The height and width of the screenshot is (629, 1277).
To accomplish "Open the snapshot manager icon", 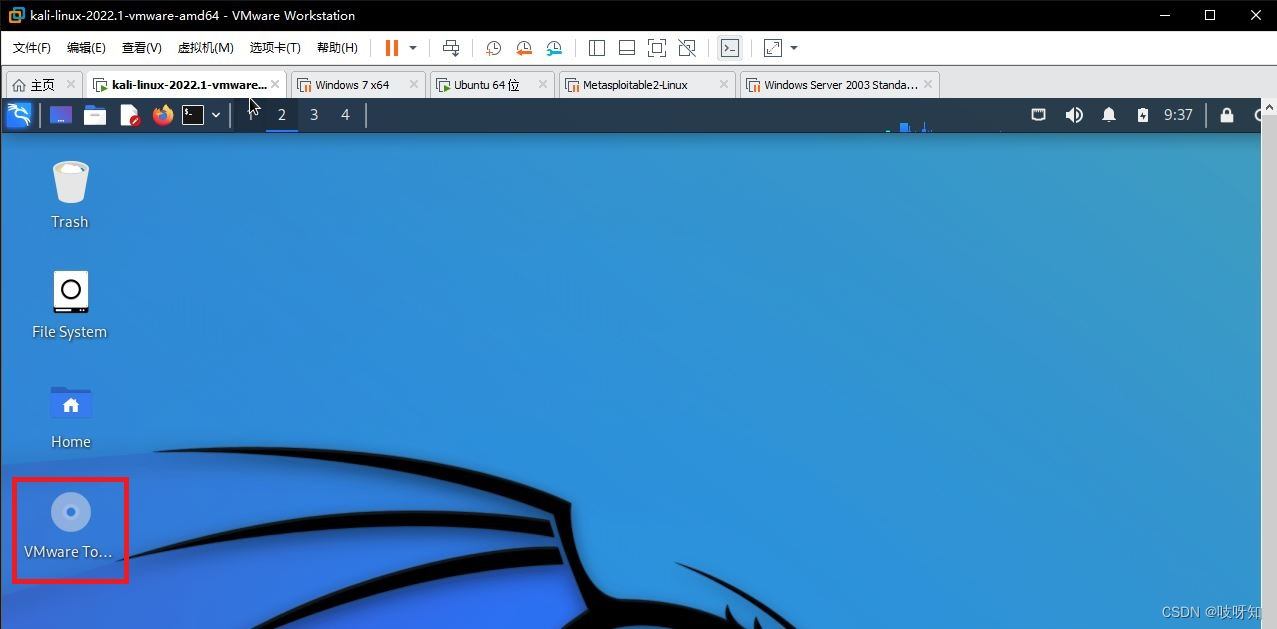I will pyautogui.click(x=554, y=48).
